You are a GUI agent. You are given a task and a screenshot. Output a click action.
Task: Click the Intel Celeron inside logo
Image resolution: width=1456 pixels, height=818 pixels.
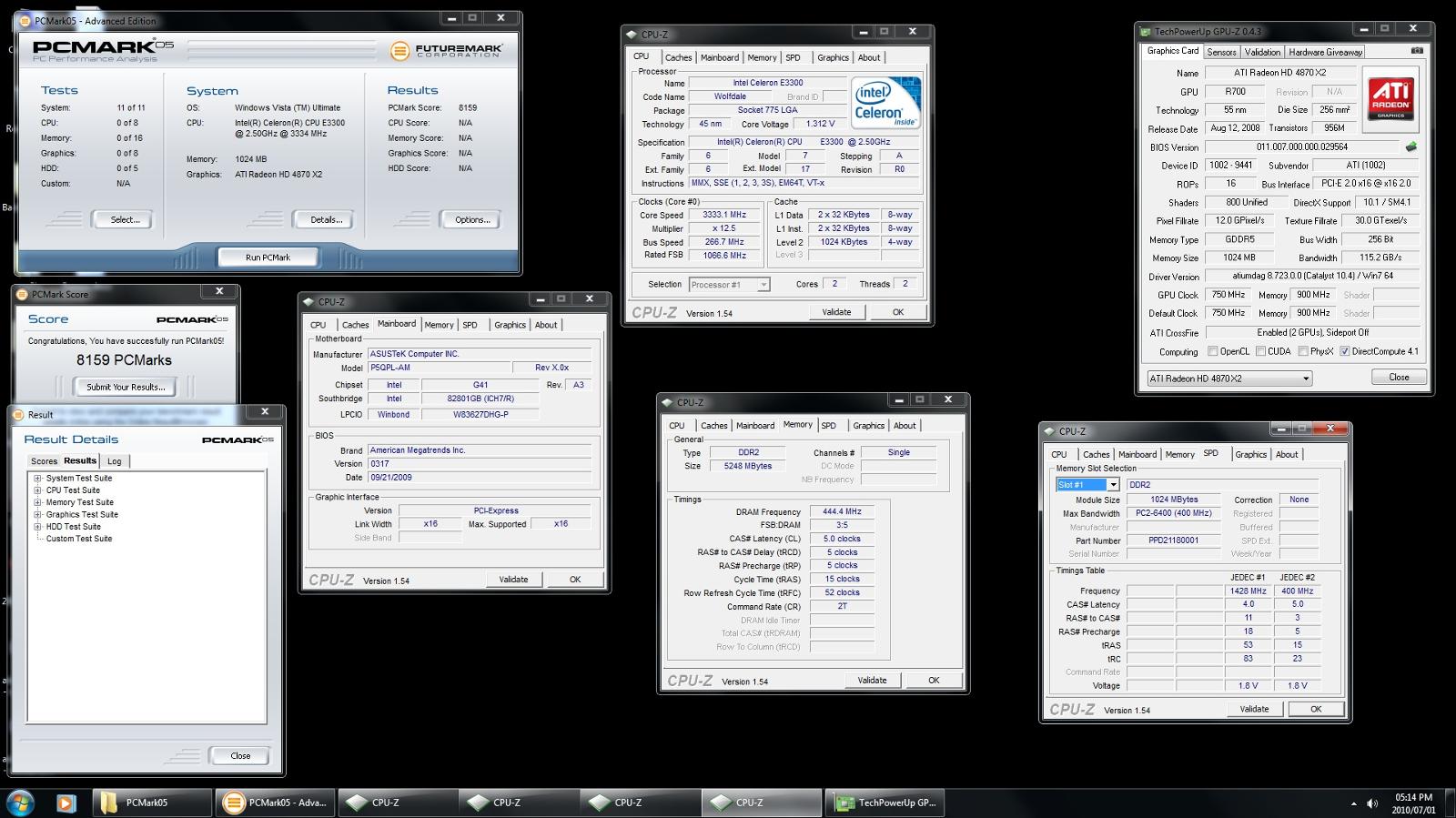885,102
